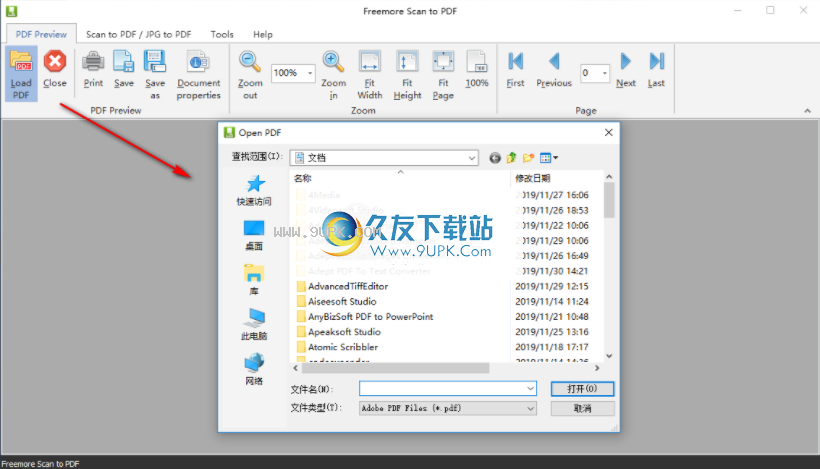
Task: Click date 2019/11/29 12:15
Action: pyautogui.click(x=552, y=286)
